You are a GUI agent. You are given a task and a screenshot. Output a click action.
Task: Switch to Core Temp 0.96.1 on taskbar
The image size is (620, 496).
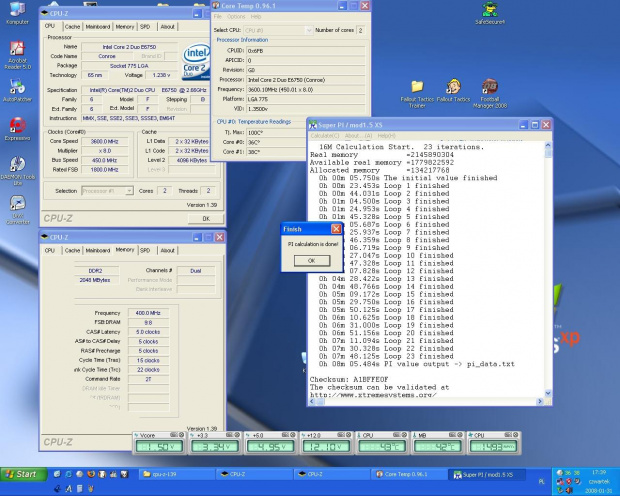pyautogui.click(x=410, y=474)
